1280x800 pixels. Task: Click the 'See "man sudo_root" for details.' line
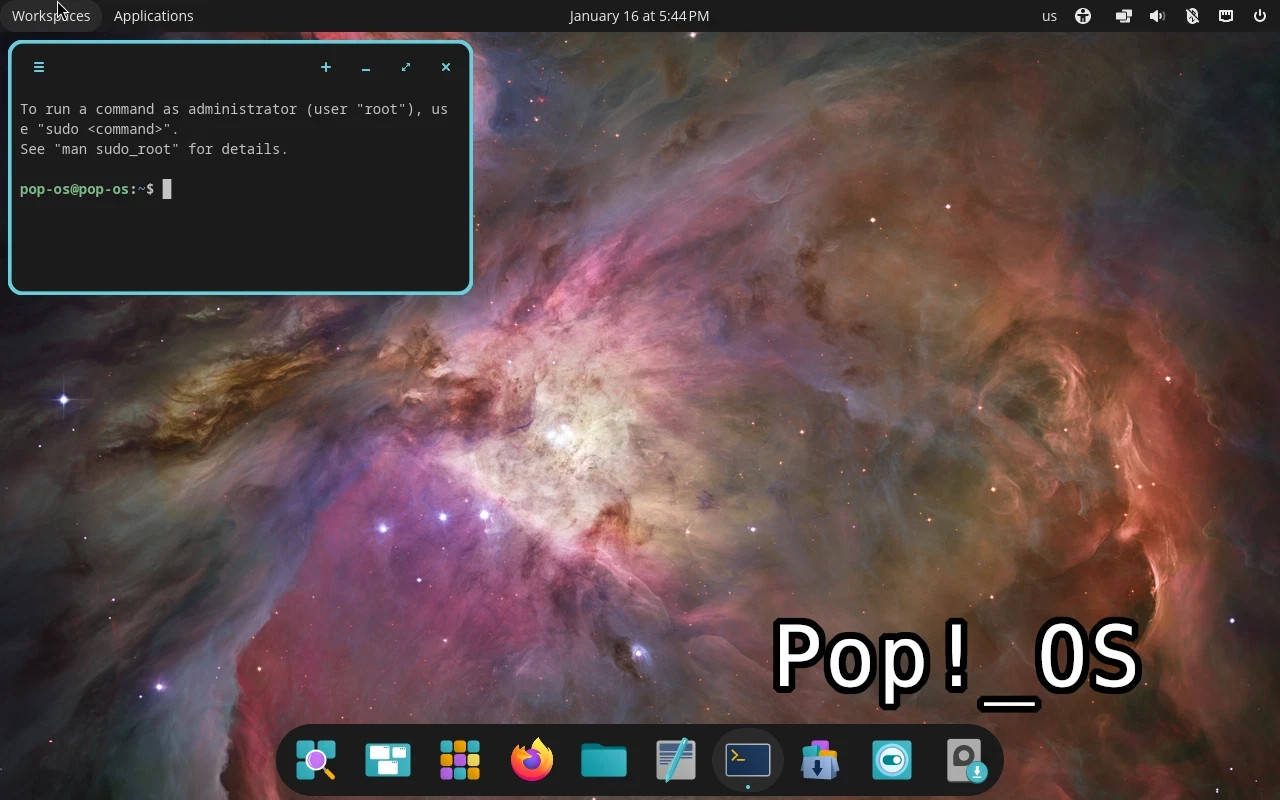coord(154,149)
